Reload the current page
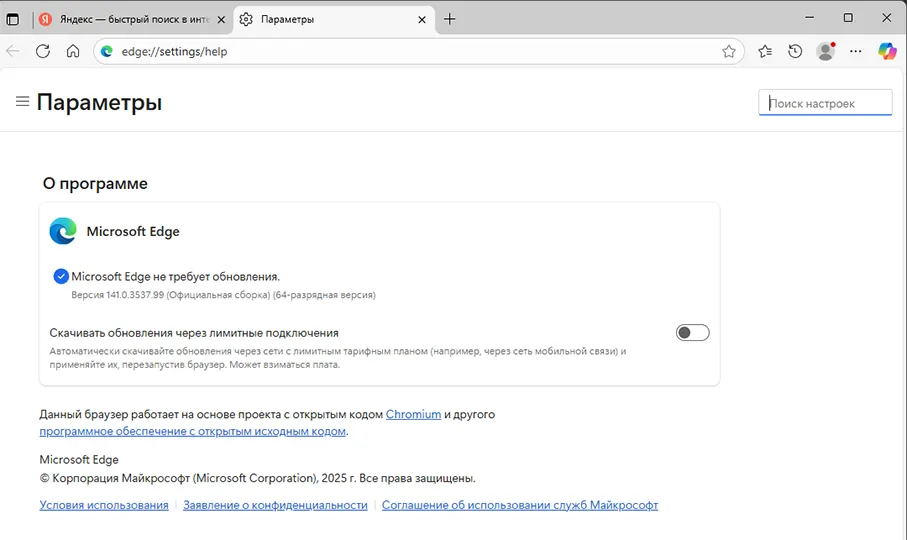 (43, 51)
